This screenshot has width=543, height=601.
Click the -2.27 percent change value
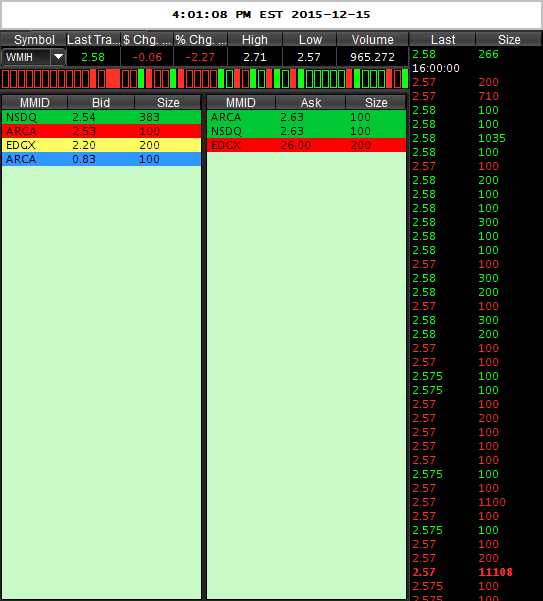pos(200,57)
